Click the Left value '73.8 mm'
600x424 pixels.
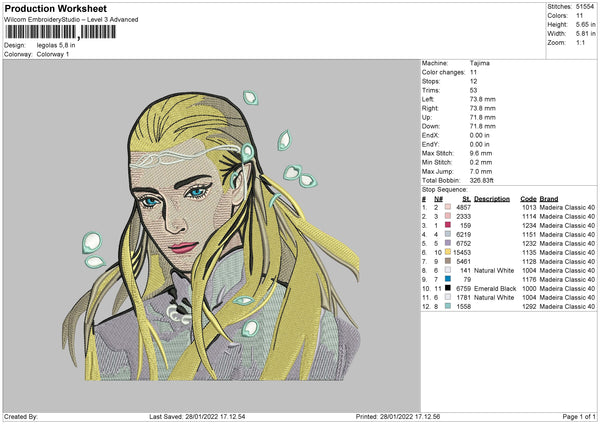[483, 99]
